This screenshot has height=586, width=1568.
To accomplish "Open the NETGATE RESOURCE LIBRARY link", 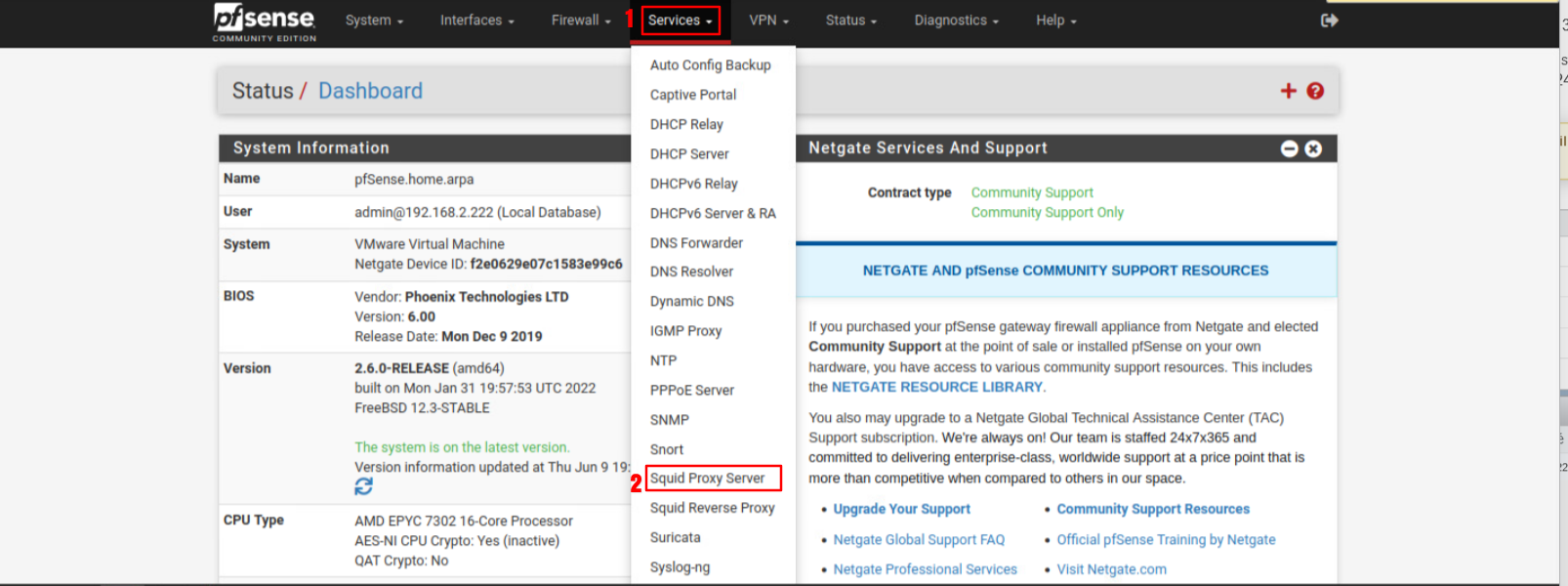I will [x=936, y=387].
